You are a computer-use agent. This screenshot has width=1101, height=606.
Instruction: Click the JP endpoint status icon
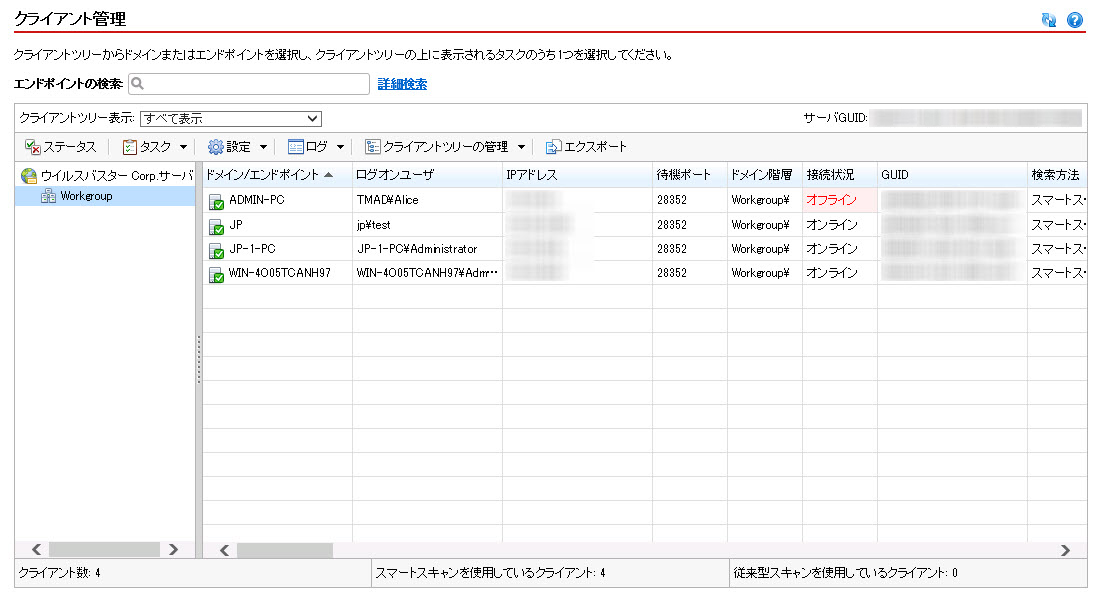pyautogui.click(x=216, y=226)
